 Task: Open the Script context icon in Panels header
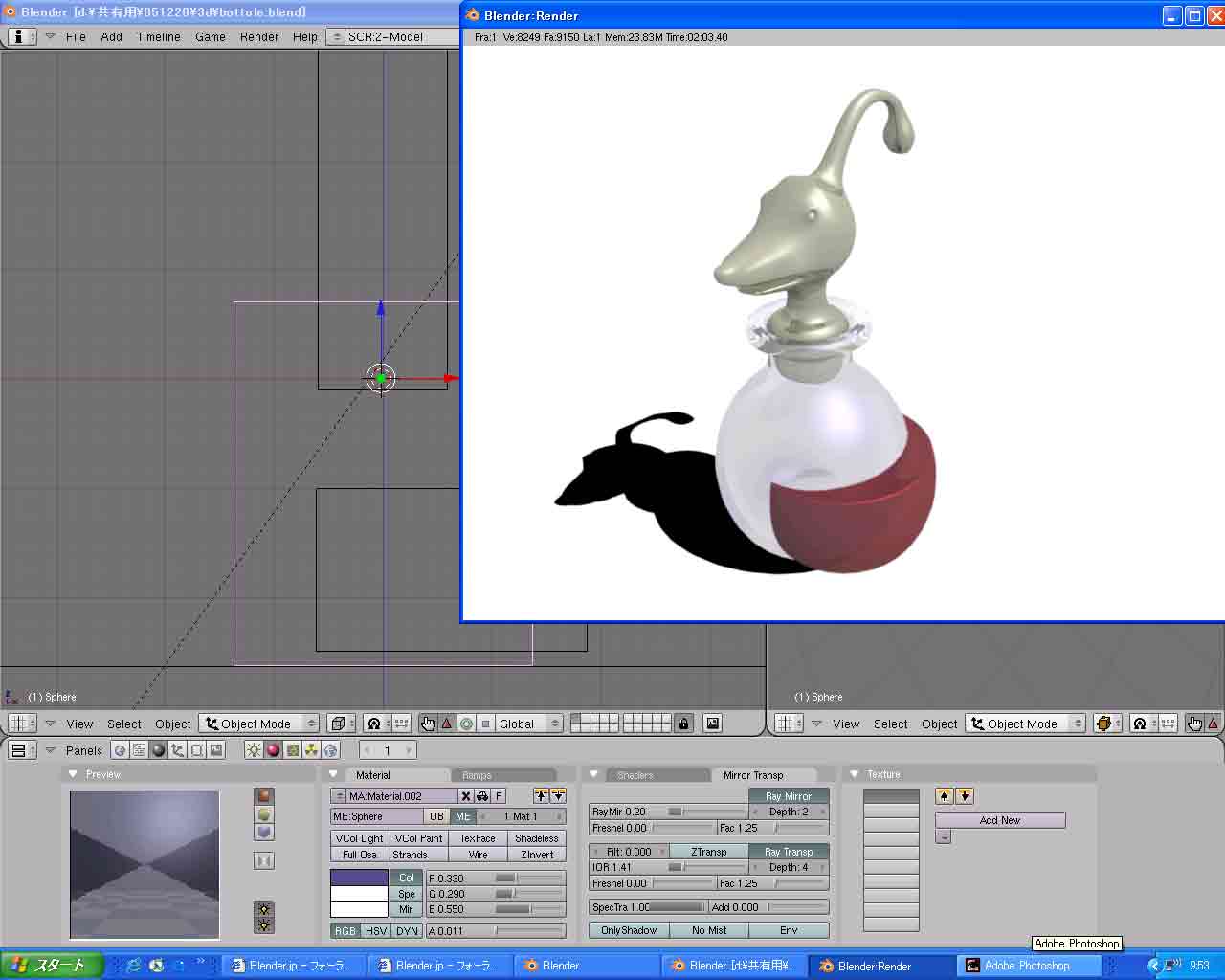tap(140, 750)
